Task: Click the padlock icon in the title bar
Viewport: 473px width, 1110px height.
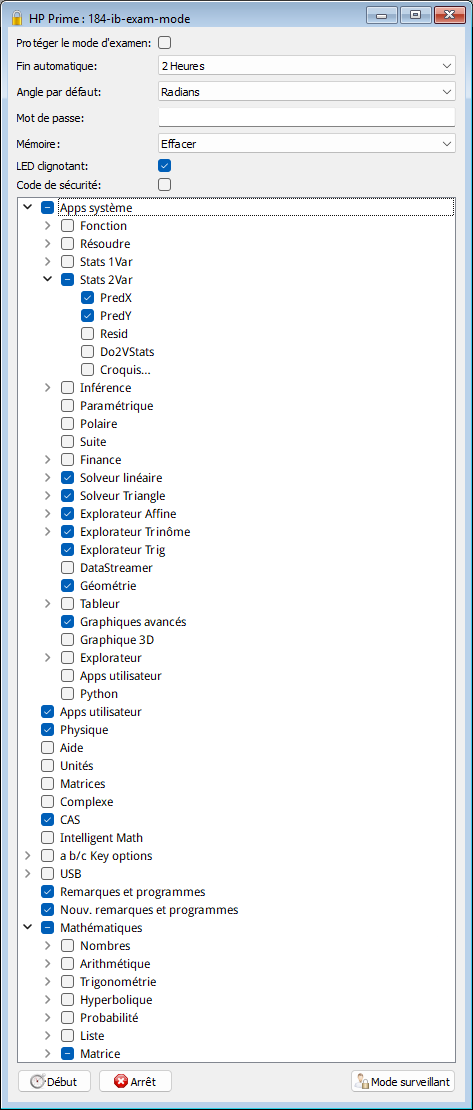Action: [17, 15]
